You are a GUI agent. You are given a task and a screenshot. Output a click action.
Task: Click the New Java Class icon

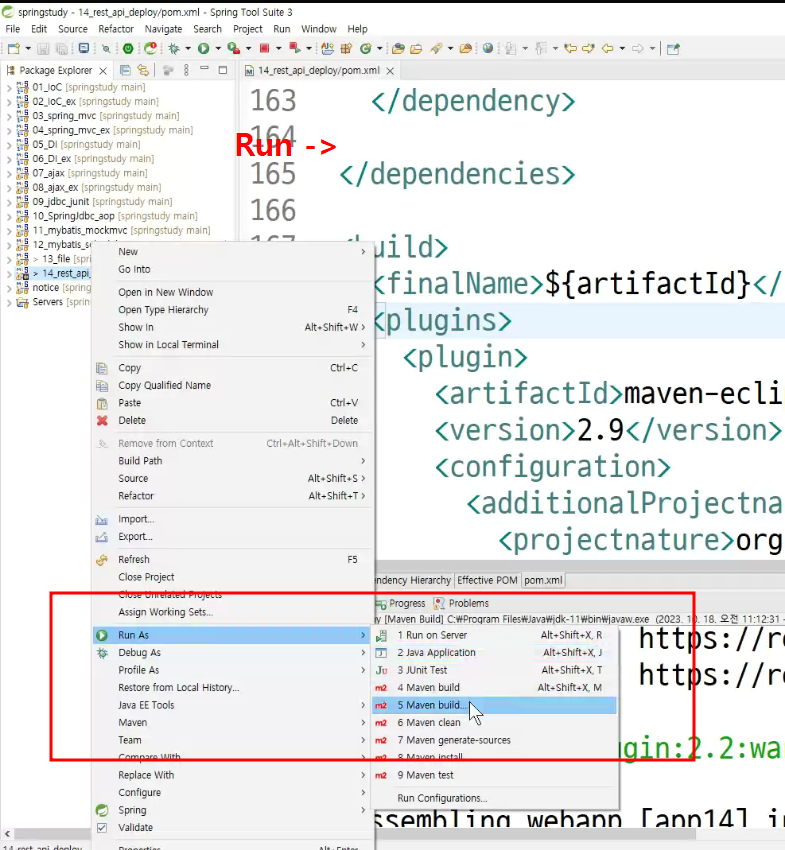pos(365,49)
